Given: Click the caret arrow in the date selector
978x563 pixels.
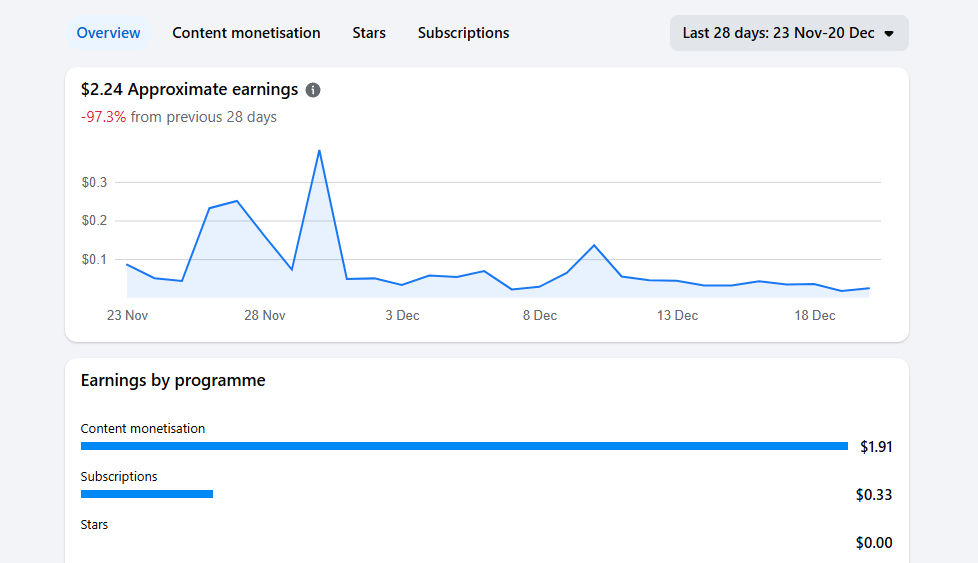Looking at the screenshot, I should [x=889, y=33].
